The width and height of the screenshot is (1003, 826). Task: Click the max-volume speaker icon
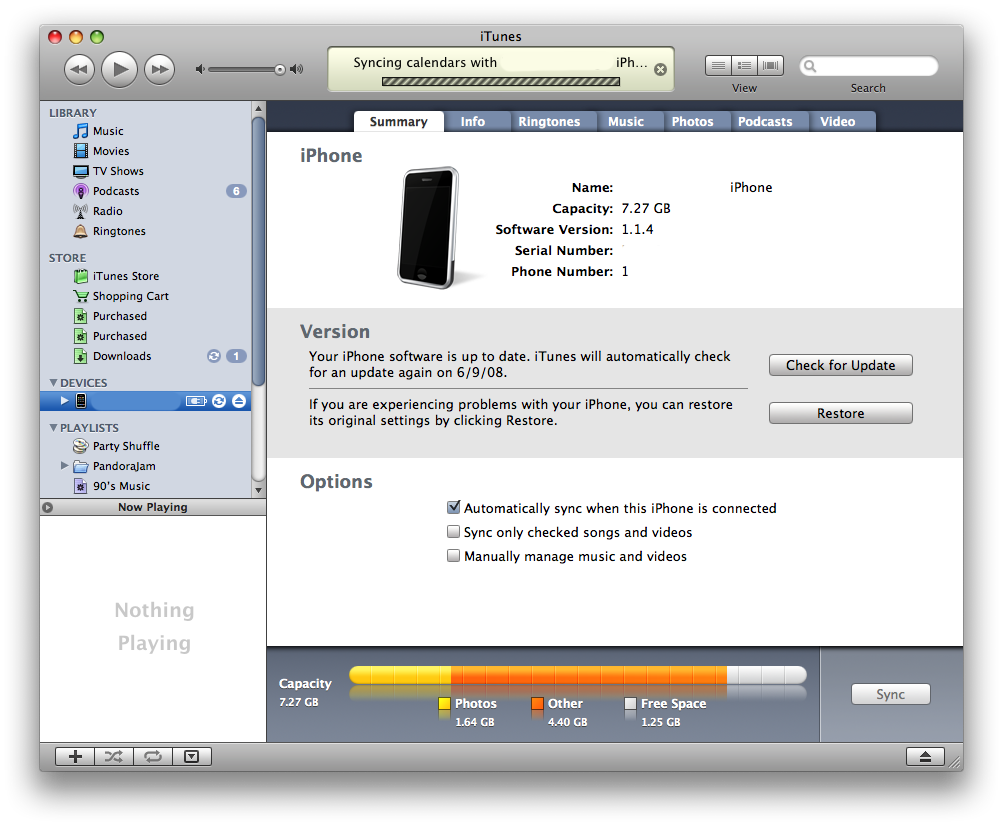(x=296, y=69)
